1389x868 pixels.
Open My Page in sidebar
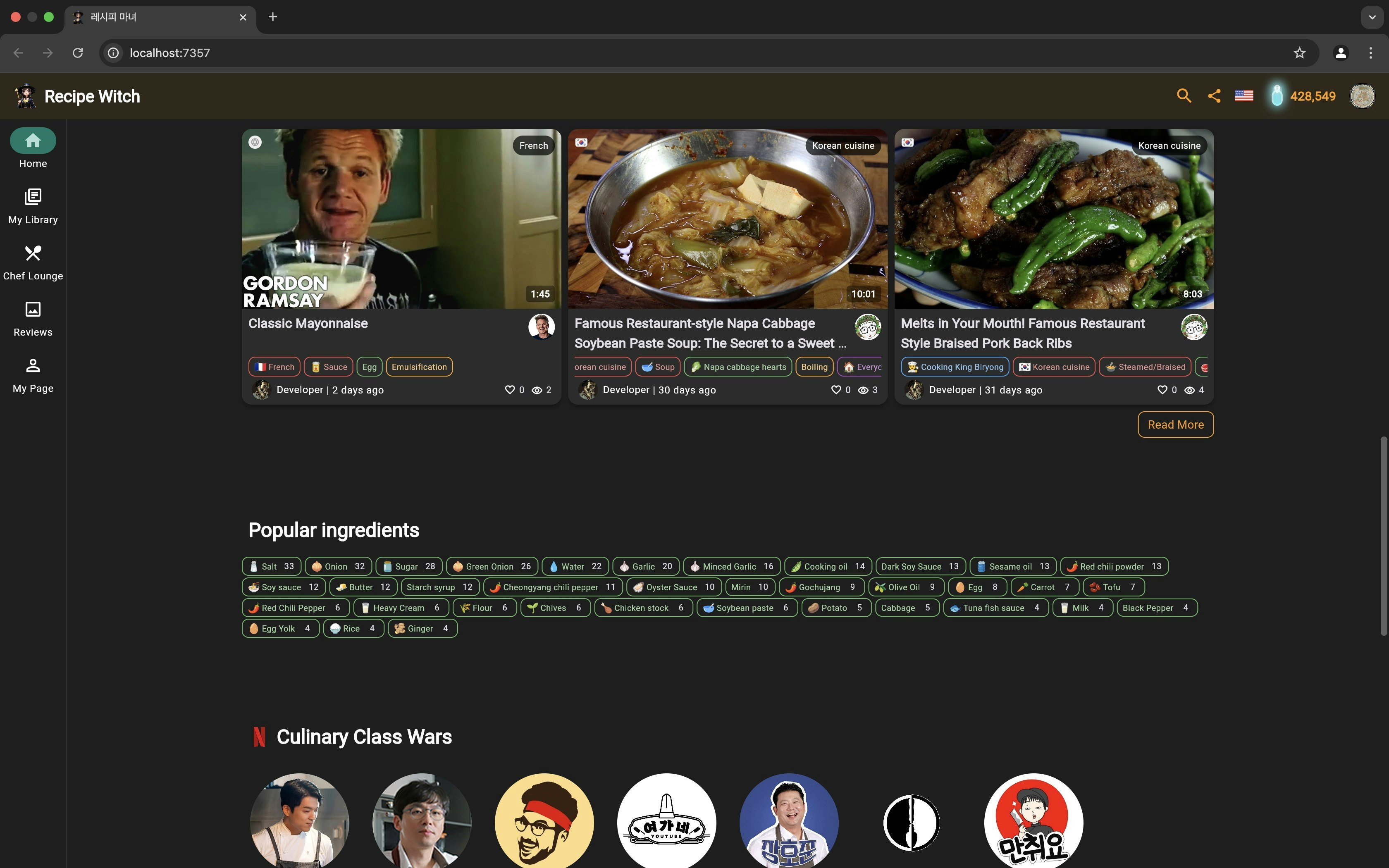pos(33,374)
